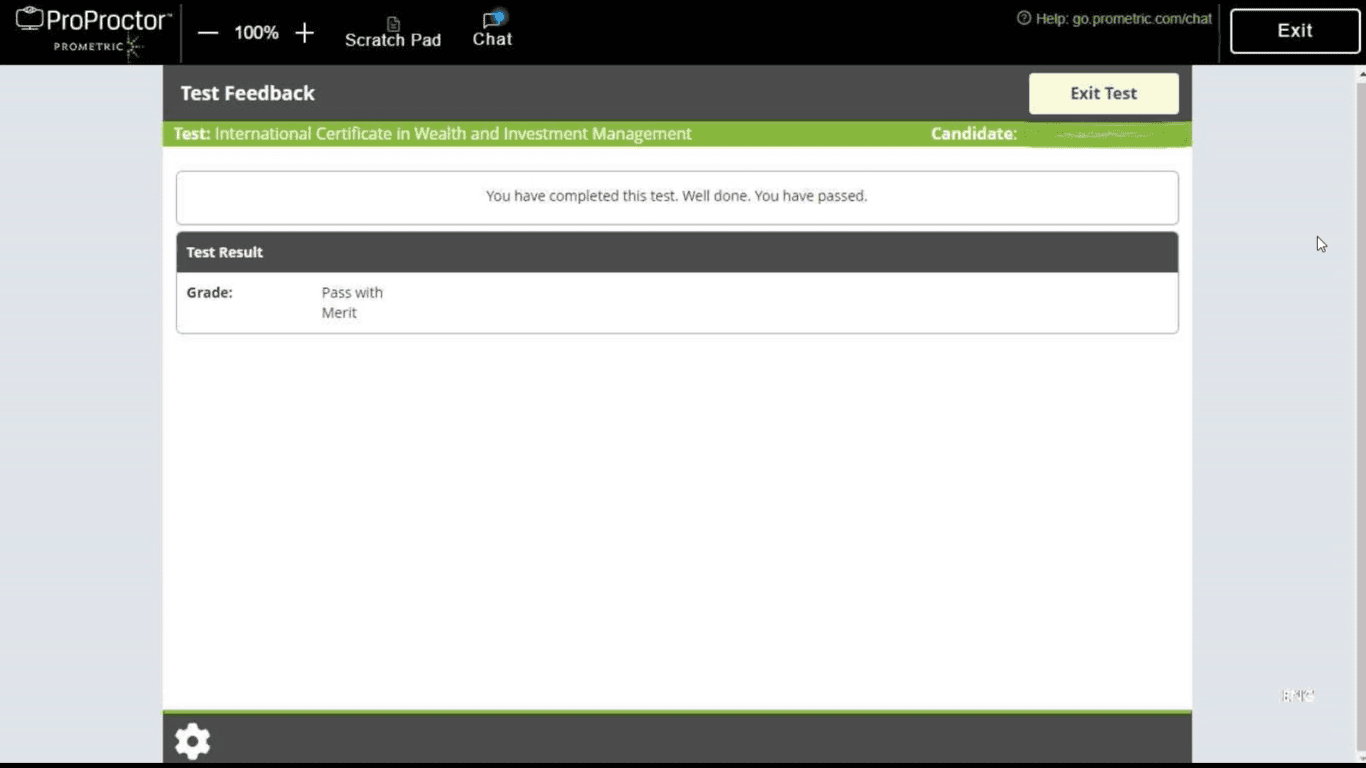Image resolution: width=1366 pixels, height=768 pixels.
Task: Click the test completed confirmation message
Action: (676, 196)
